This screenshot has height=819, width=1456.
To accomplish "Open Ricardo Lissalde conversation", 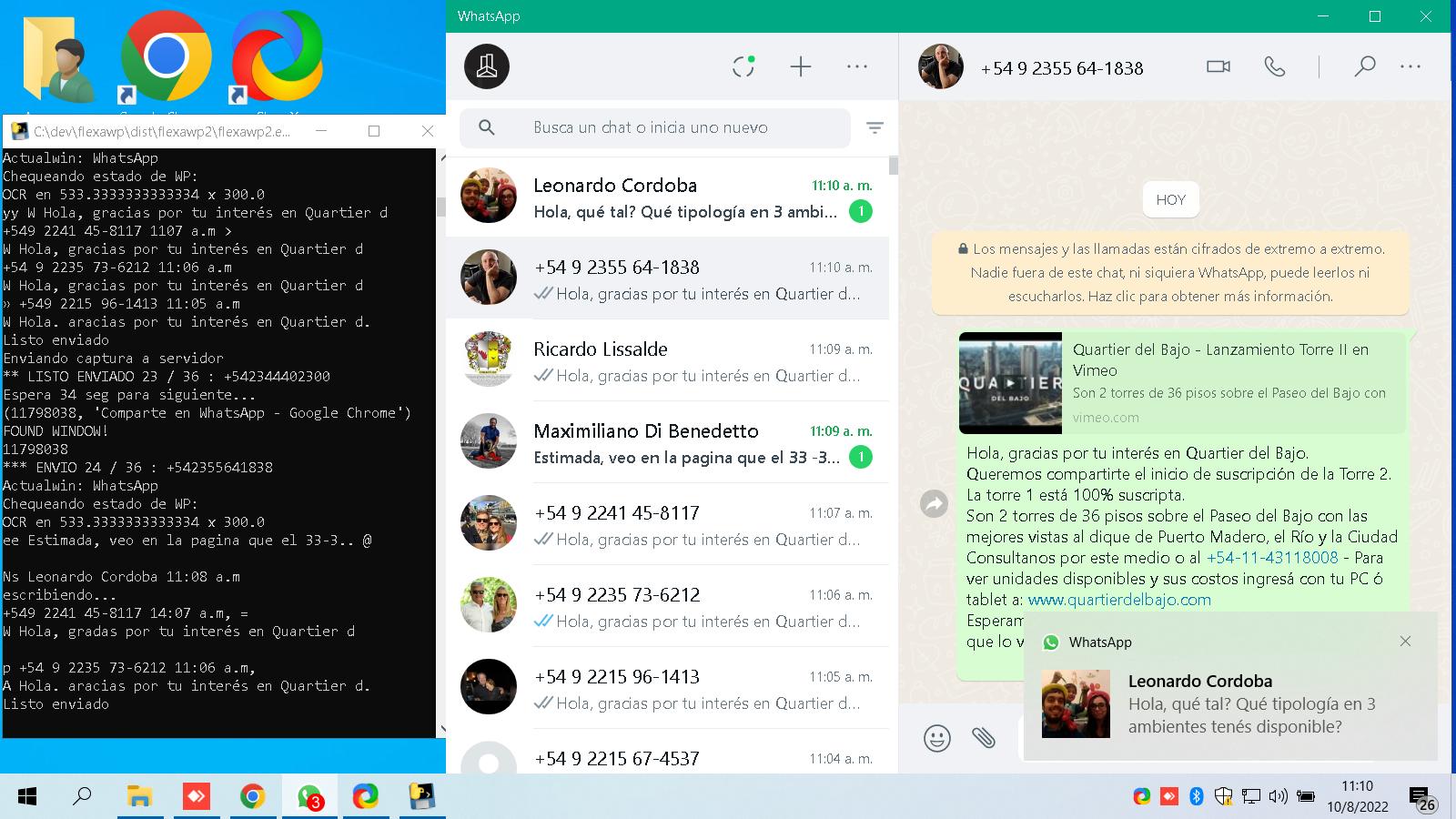I will (667, 360).
